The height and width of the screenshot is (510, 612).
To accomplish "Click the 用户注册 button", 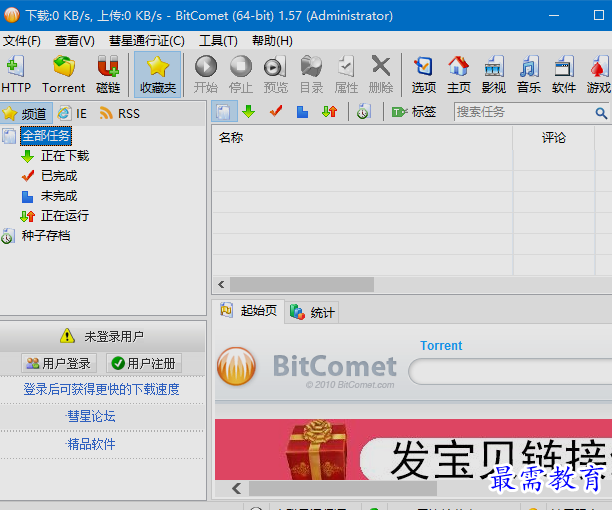I will (x=143, y=364).
